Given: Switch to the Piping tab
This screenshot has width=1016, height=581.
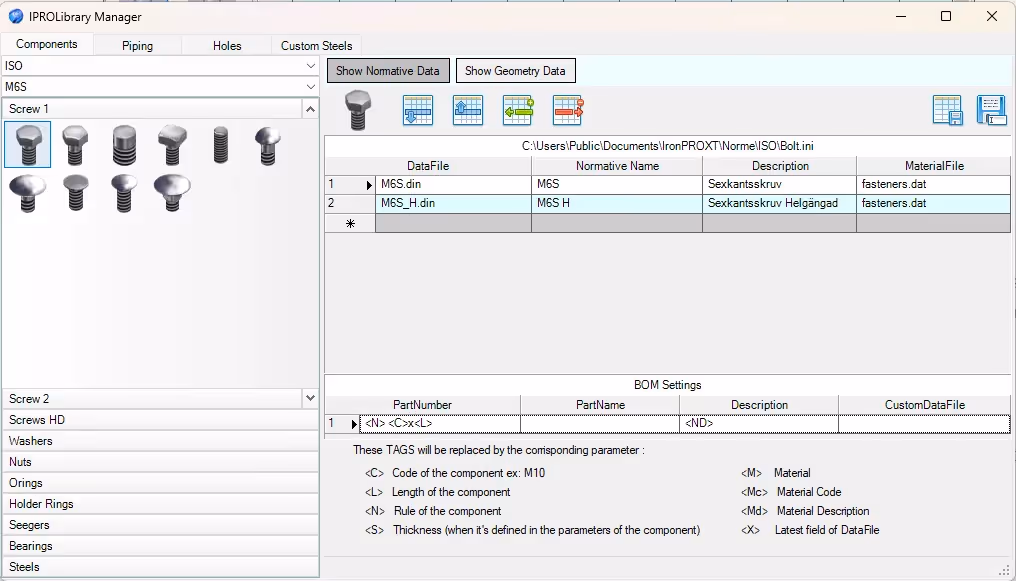Looking at the screenshot, I should click(137, 46).
